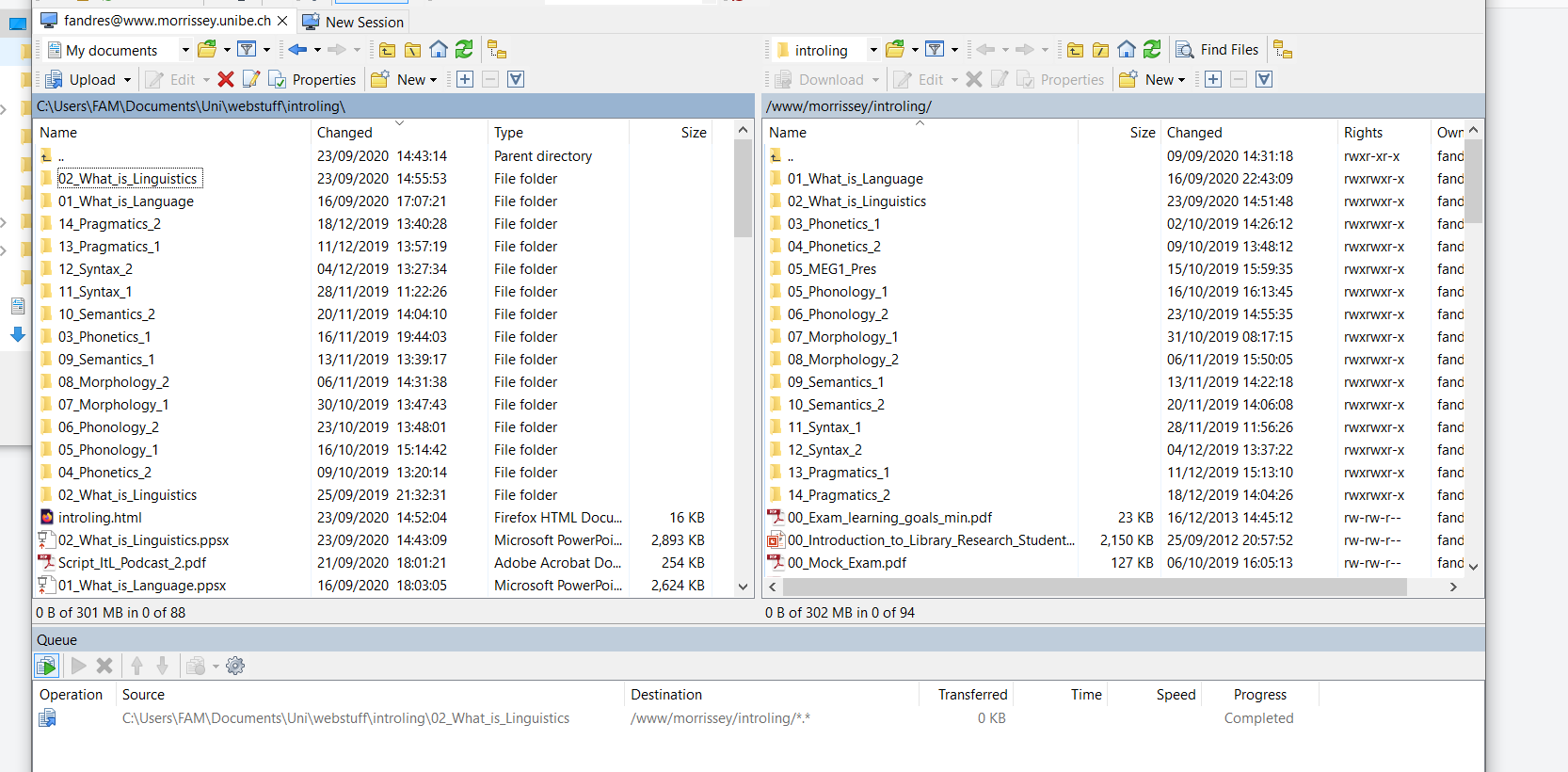Click the local panel Refresh icon
The width and height of the screenshot is (1568, 772).
point(464,50)
